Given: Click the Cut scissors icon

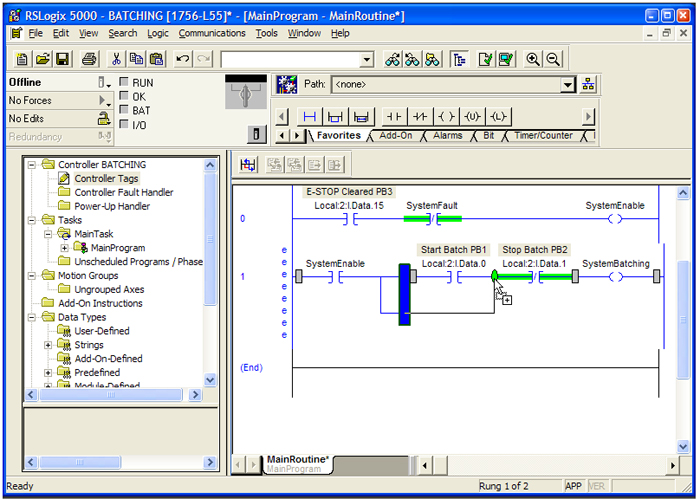Looking at the screenshot, I should tap(116, 59).
